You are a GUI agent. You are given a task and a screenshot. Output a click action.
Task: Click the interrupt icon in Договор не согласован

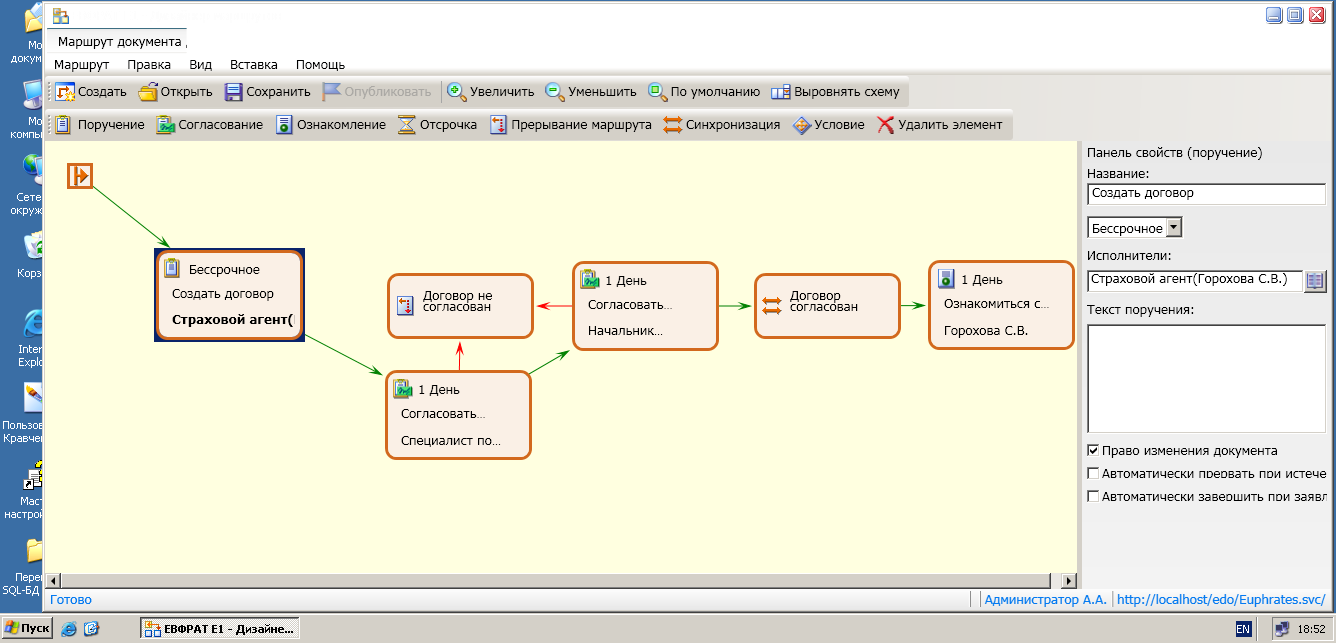405,305
